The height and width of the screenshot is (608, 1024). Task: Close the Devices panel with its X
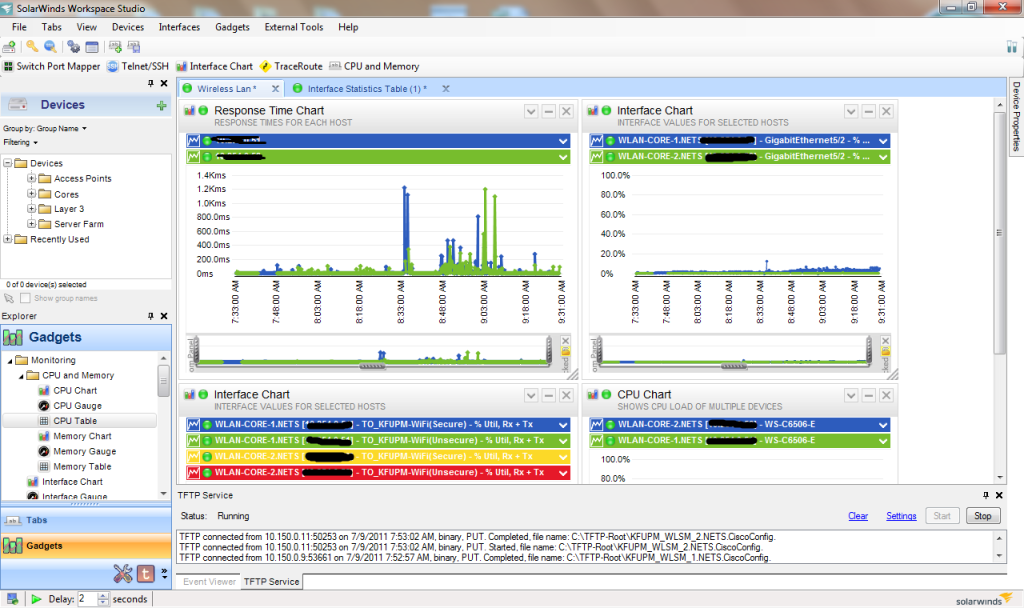164,84
